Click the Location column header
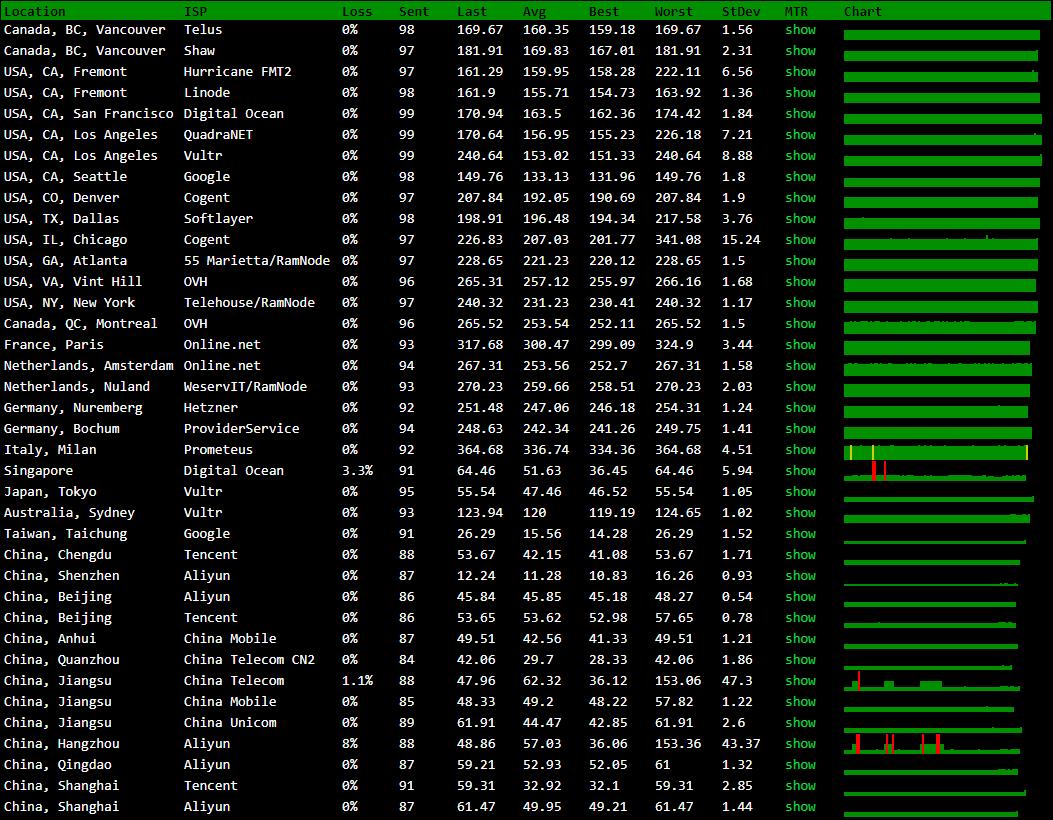Image resolution: width=1053 pixels, height=820 pixels. pos(35,11)
